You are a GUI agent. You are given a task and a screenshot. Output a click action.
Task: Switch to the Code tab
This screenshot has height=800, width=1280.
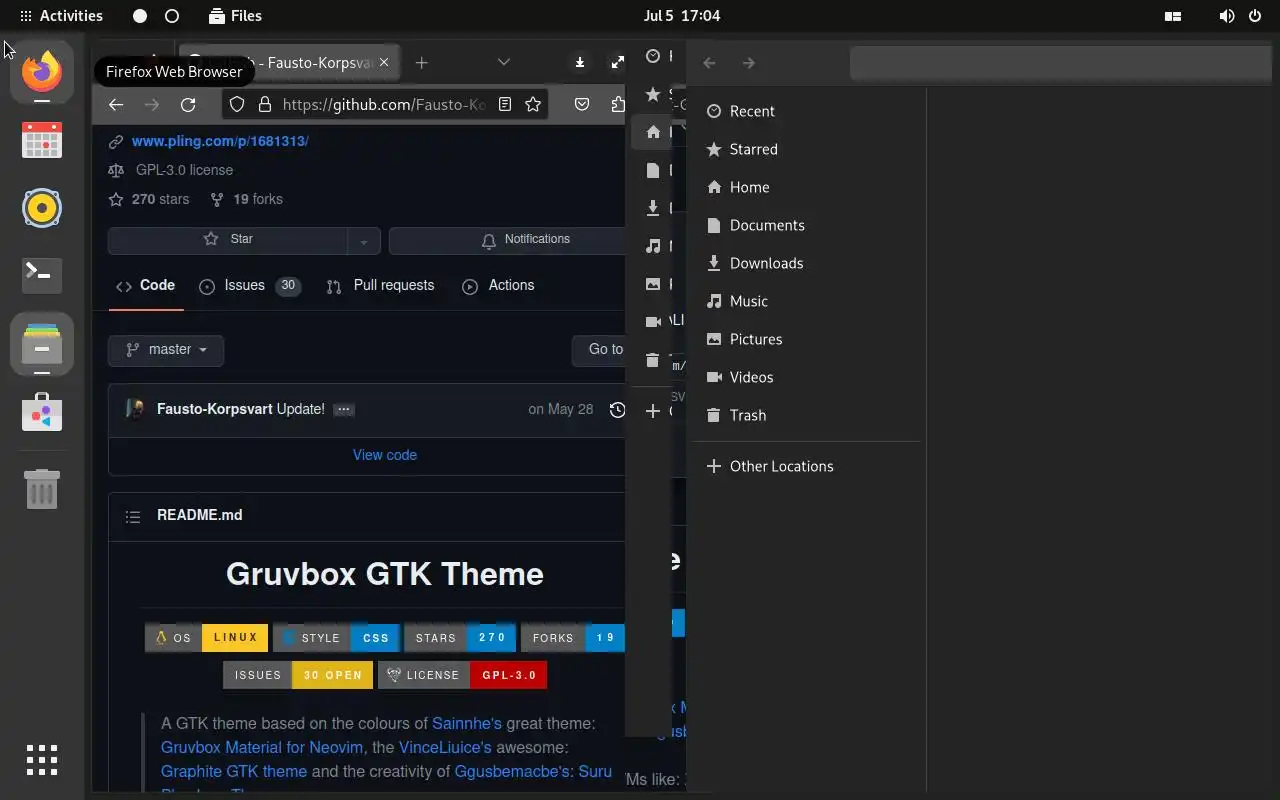coord(145,286)
